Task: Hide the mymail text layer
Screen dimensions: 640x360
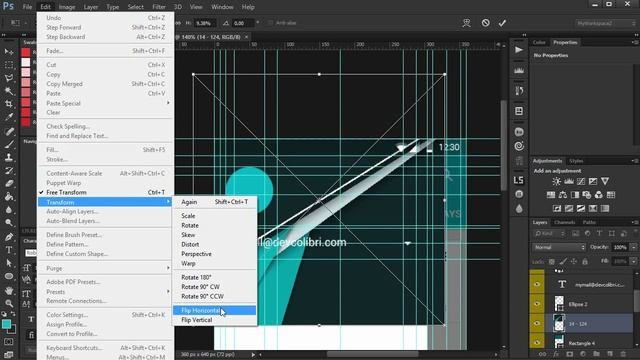Action: point(537,284)
